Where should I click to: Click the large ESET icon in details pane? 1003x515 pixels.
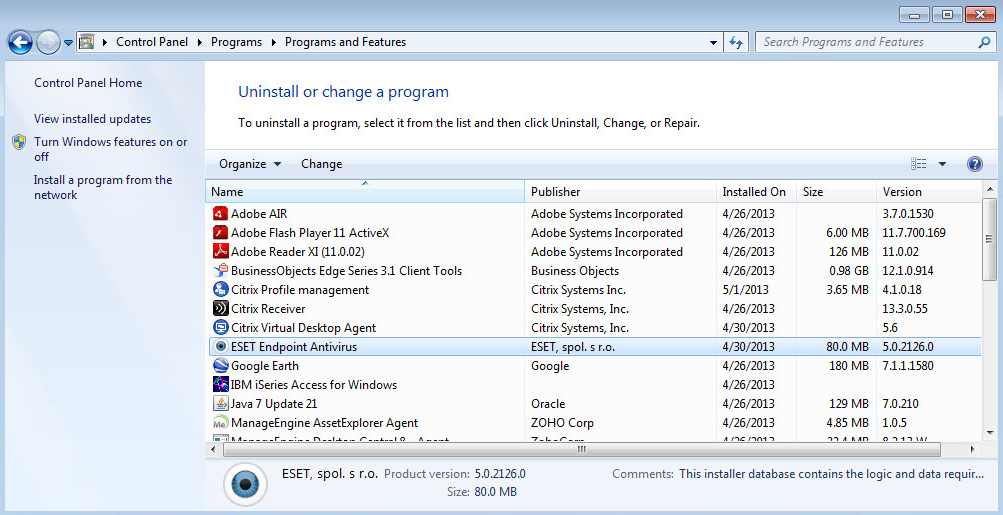pyautogui.click(x=245, y=484)
